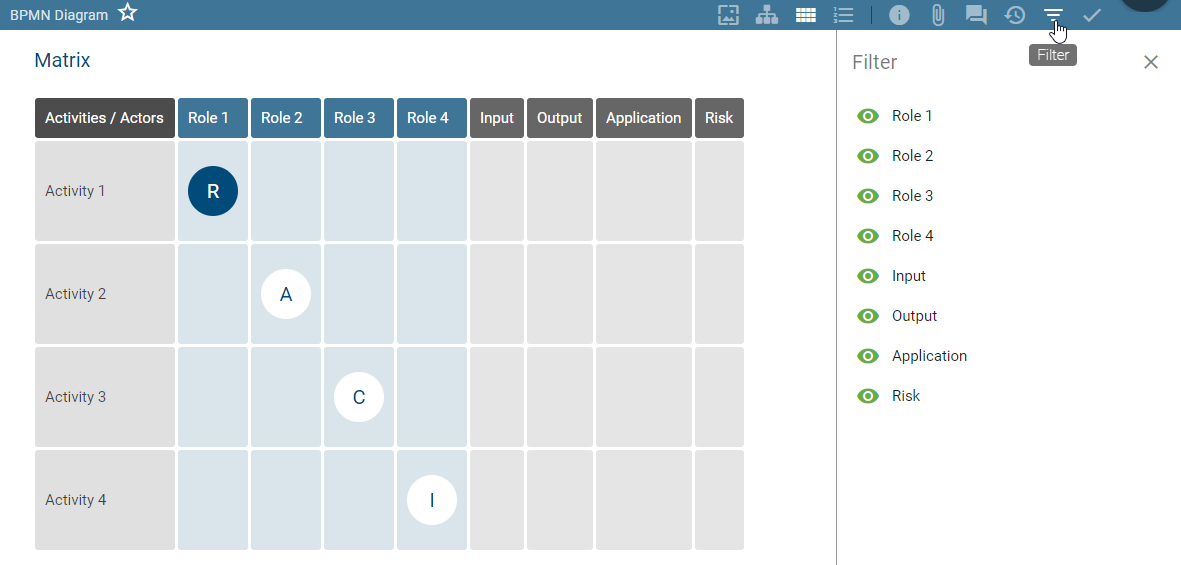The width and height of the screenshot is (1181, 565).
Task: Hide the Risk column using eye icon
Action: pyautogui.click(x=868, y=396)
